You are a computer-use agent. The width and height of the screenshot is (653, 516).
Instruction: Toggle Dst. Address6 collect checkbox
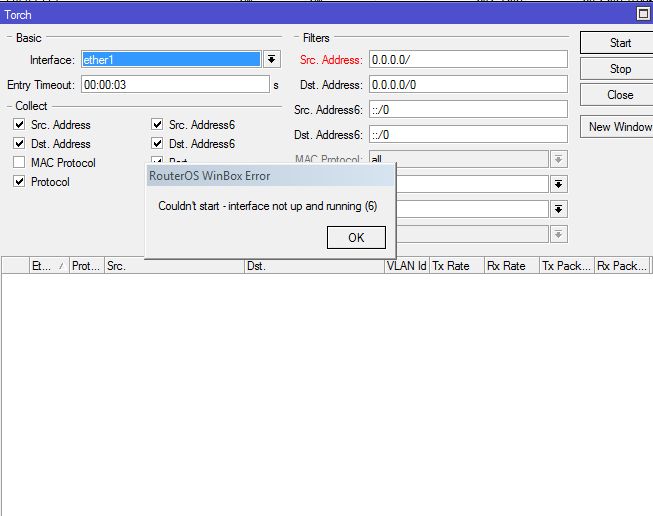click(x=157, y=143)
